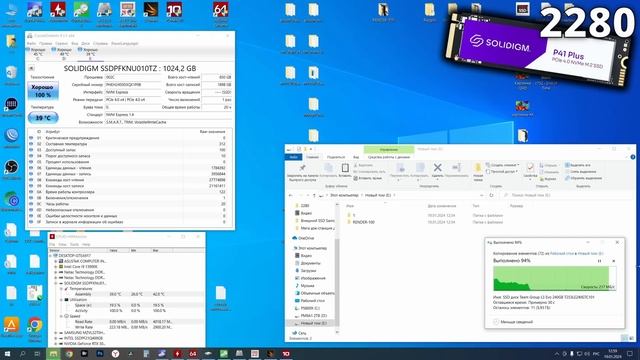The height and width of the screenshot is (360, 640).
Task: Expand NVIDIA GeForce RTX node in HWMonitor
Action: point(56,344)
